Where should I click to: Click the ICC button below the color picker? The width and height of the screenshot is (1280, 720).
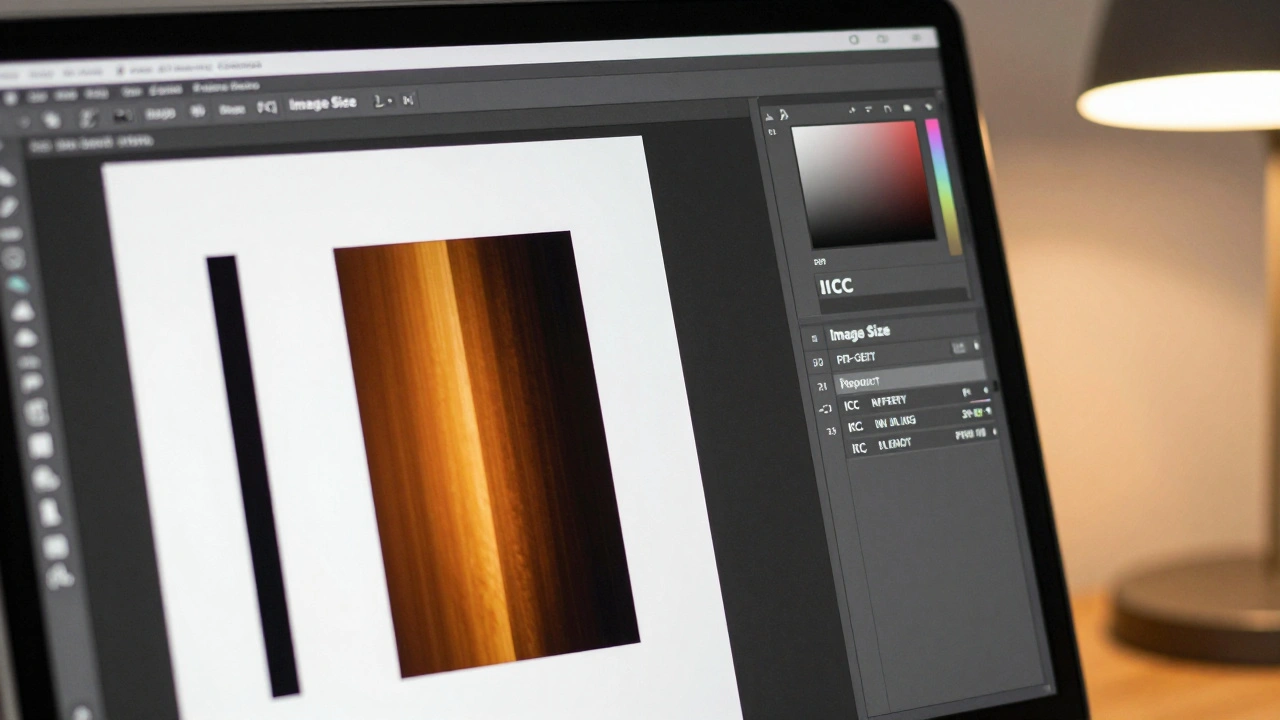837,286
